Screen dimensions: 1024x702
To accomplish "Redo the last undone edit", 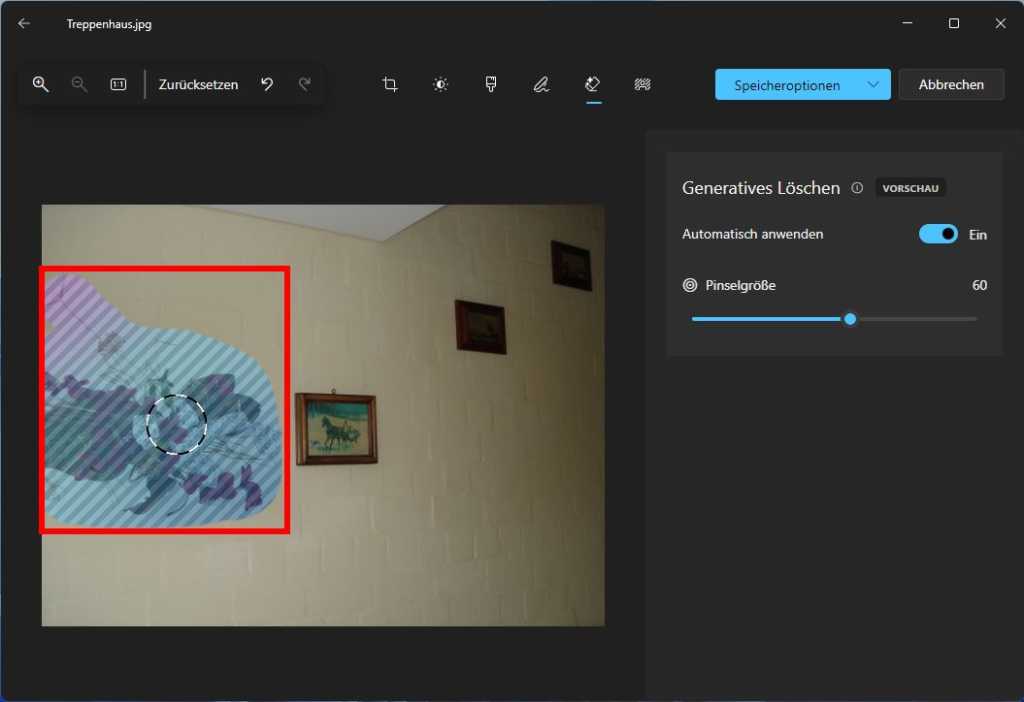I will click(304, 84).
